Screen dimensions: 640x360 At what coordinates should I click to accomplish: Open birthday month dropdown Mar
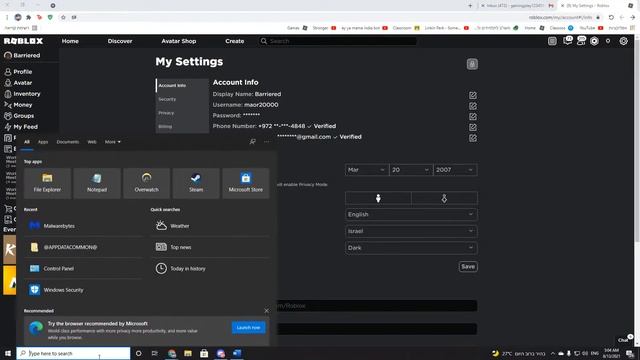[366, 170]
